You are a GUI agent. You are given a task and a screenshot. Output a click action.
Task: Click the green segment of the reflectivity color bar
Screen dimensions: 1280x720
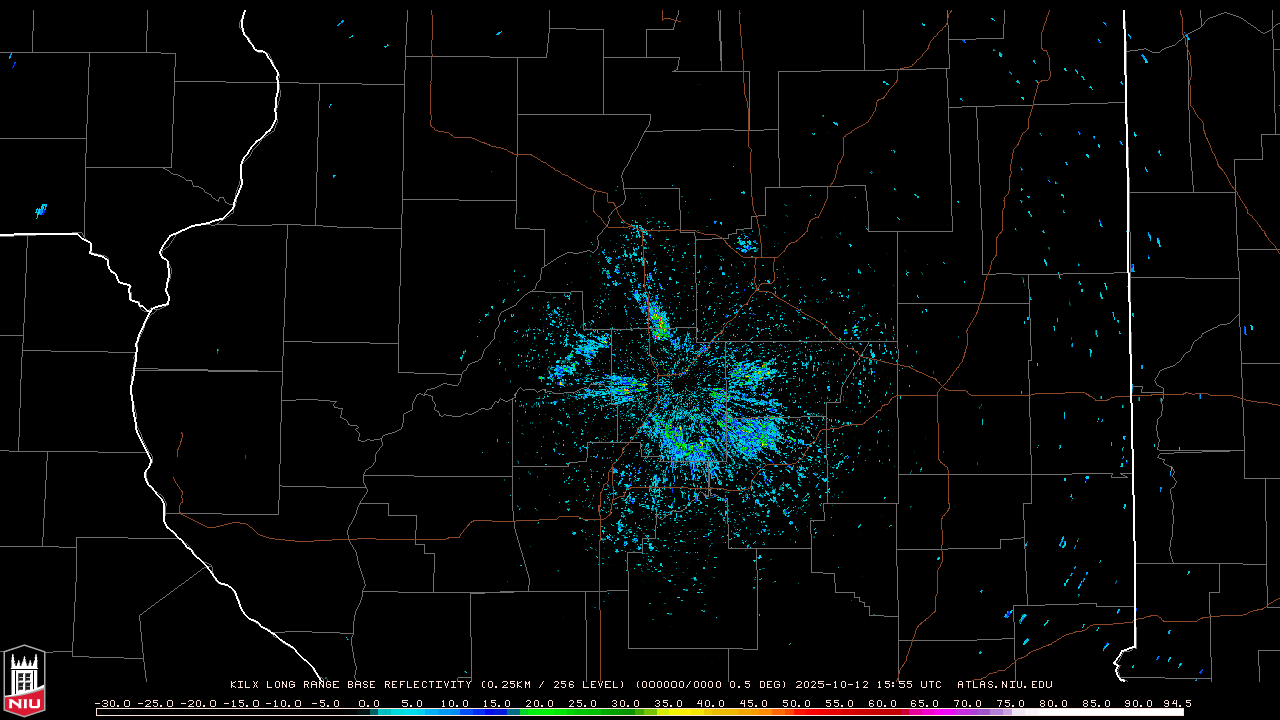click(x=580, y=712)
